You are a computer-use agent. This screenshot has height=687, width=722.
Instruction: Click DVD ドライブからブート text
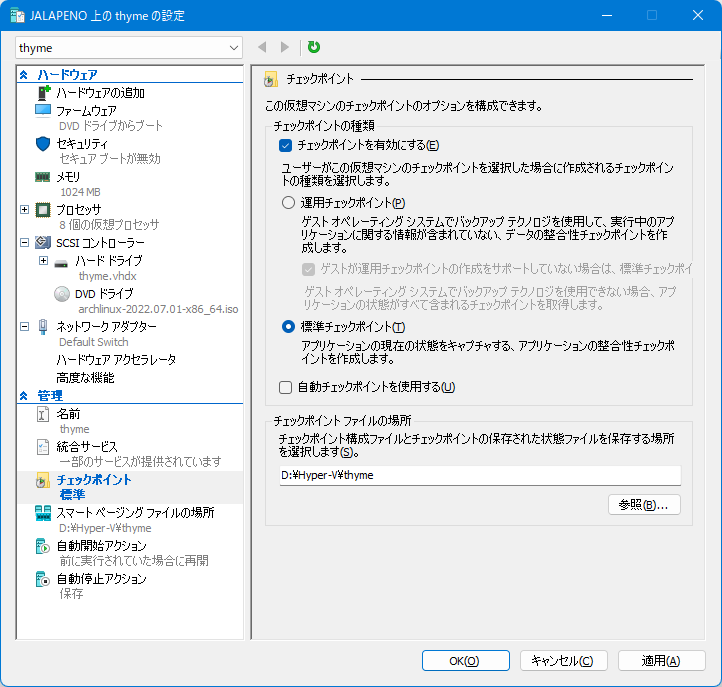[x=111, y=126]
